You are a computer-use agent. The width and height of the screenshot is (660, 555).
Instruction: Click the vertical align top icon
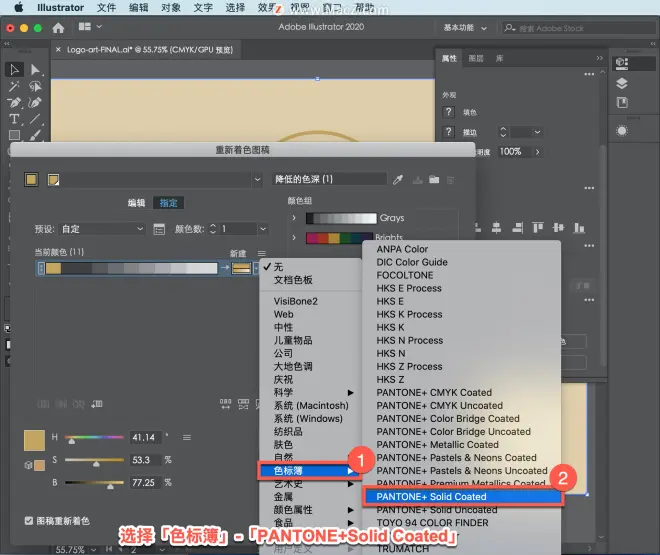538,228
